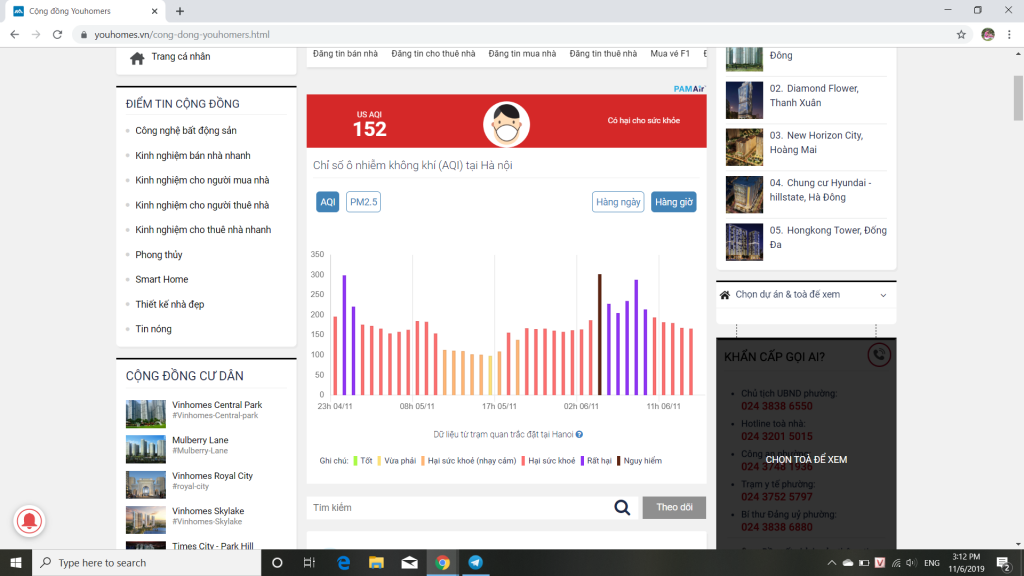Open Cortana circle icon on taskbar
Image resolution: width=1024 pixels, height=576 pixels.
(x=277, y=562)
